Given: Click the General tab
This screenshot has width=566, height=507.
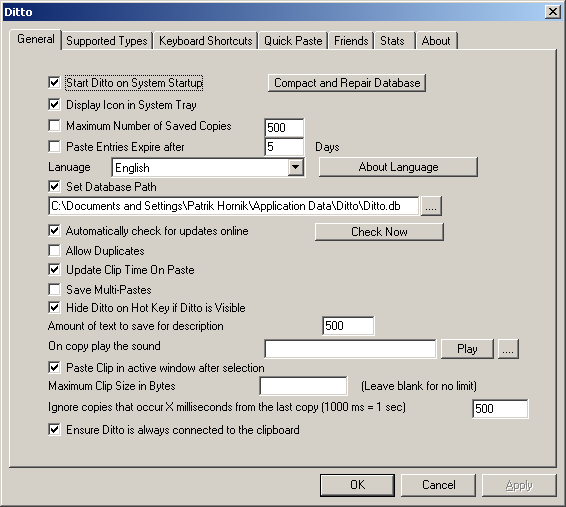Looking at the screenshot, I should [36, 39].
